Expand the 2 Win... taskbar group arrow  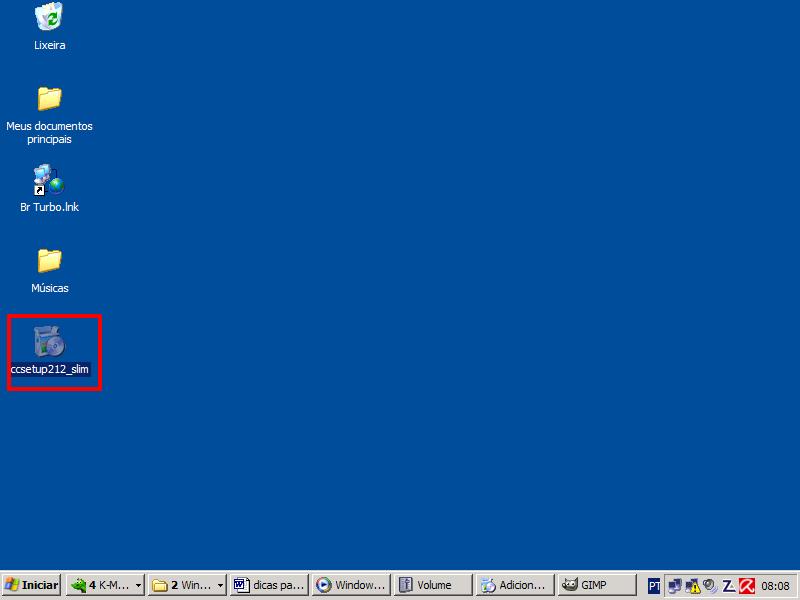click(220, 585)
